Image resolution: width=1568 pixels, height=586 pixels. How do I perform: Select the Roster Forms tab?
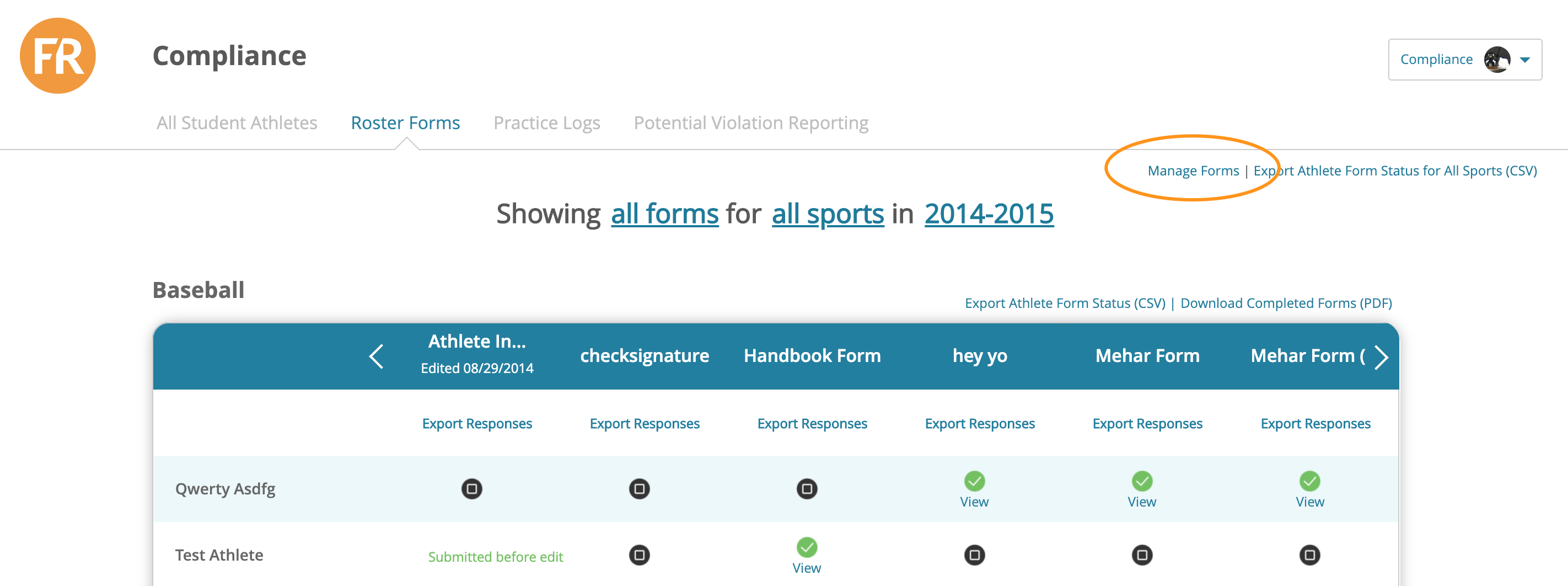[x=405, y=123]
